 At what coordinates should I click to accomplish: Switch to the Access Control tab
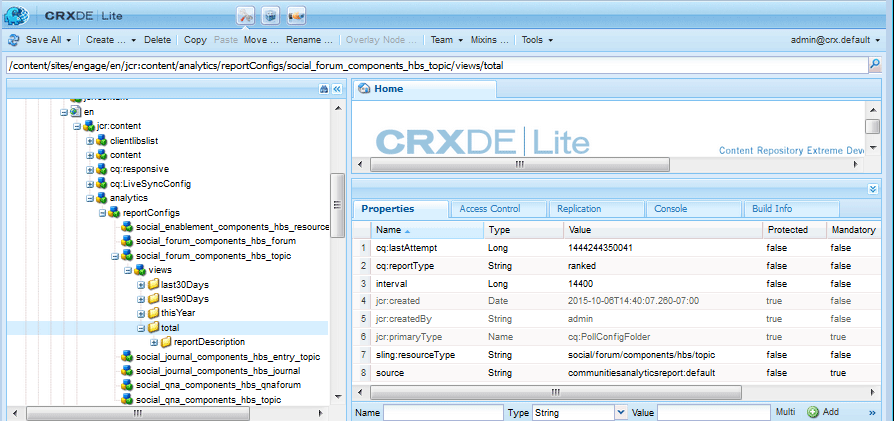point(490,209)
